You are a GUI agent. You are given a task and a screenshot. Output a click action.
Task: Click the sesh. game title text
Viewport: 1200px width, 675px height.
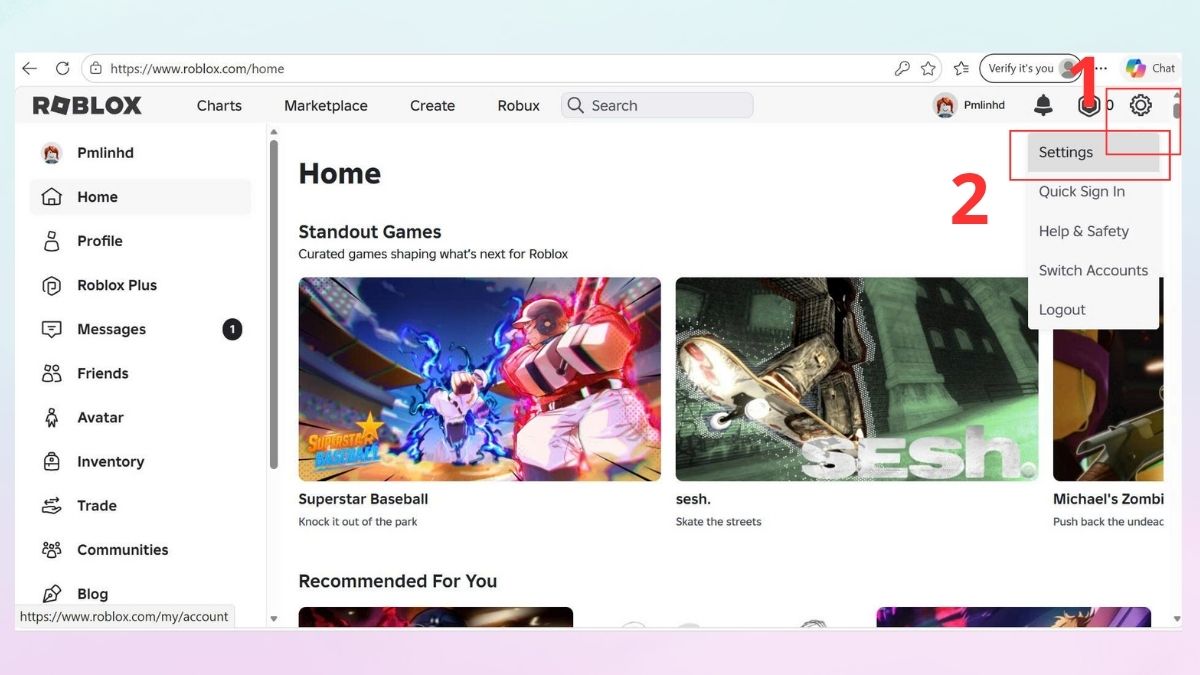click(693, 498)
